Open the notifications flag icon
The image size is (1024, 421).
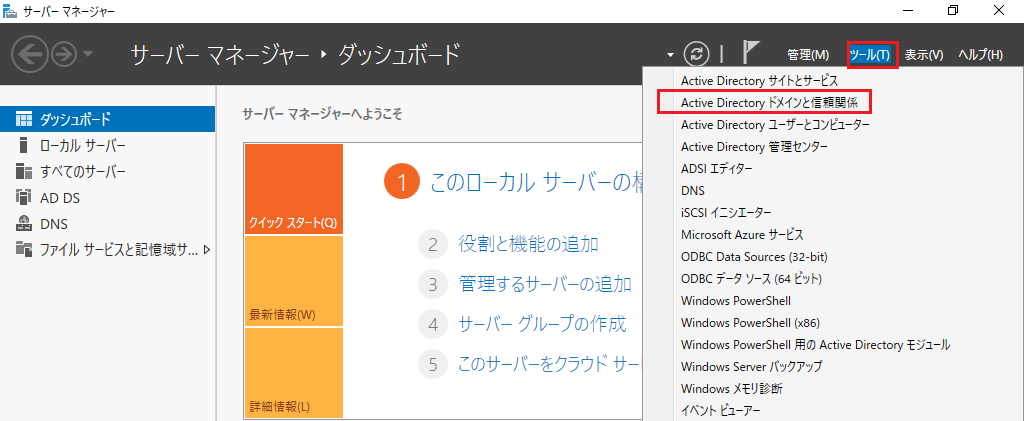[751, 52]
